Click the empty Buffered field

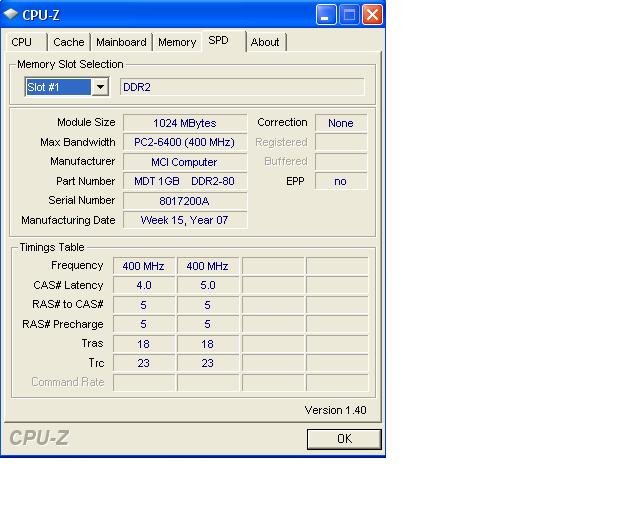coord(341,162)
